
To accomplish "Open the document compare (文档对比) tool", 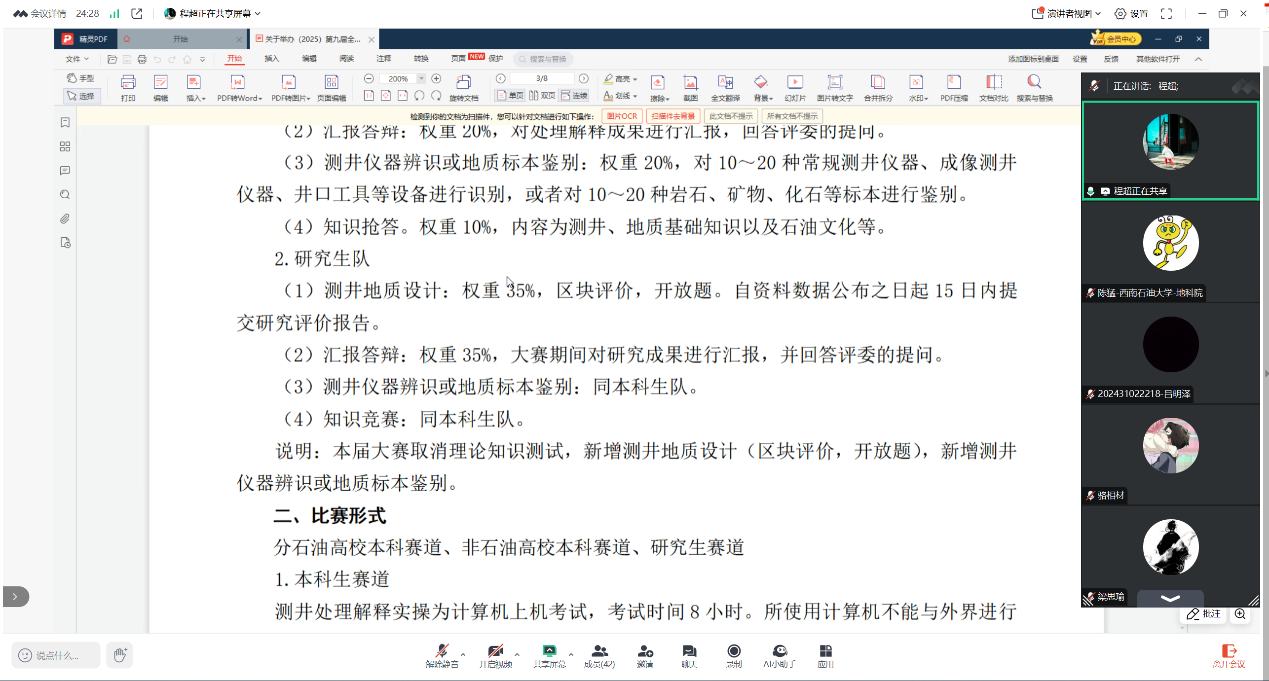I will pyautogui.click(x=993, y=87).
